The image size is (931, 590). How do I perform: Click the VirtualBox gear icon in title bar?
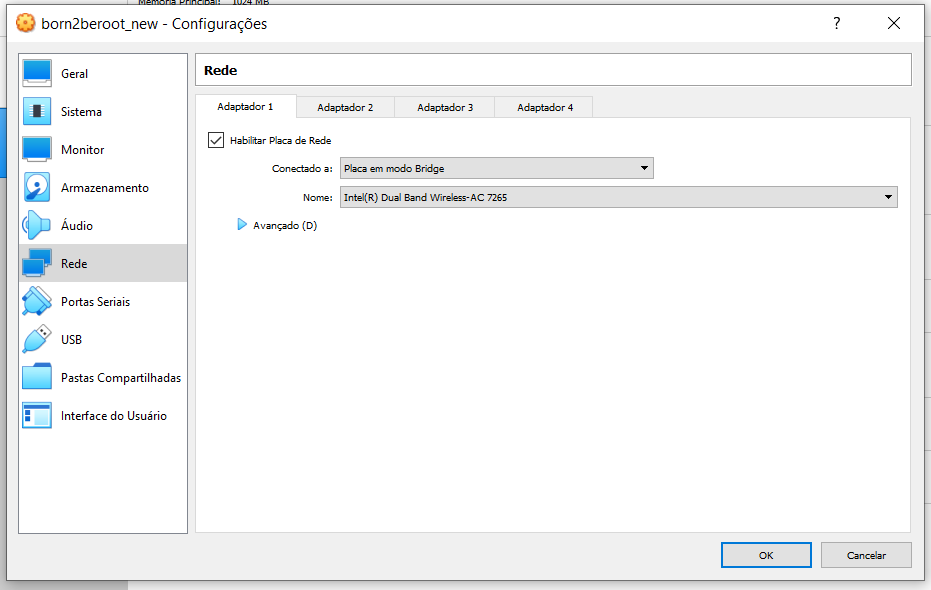[x=26, y=23]
